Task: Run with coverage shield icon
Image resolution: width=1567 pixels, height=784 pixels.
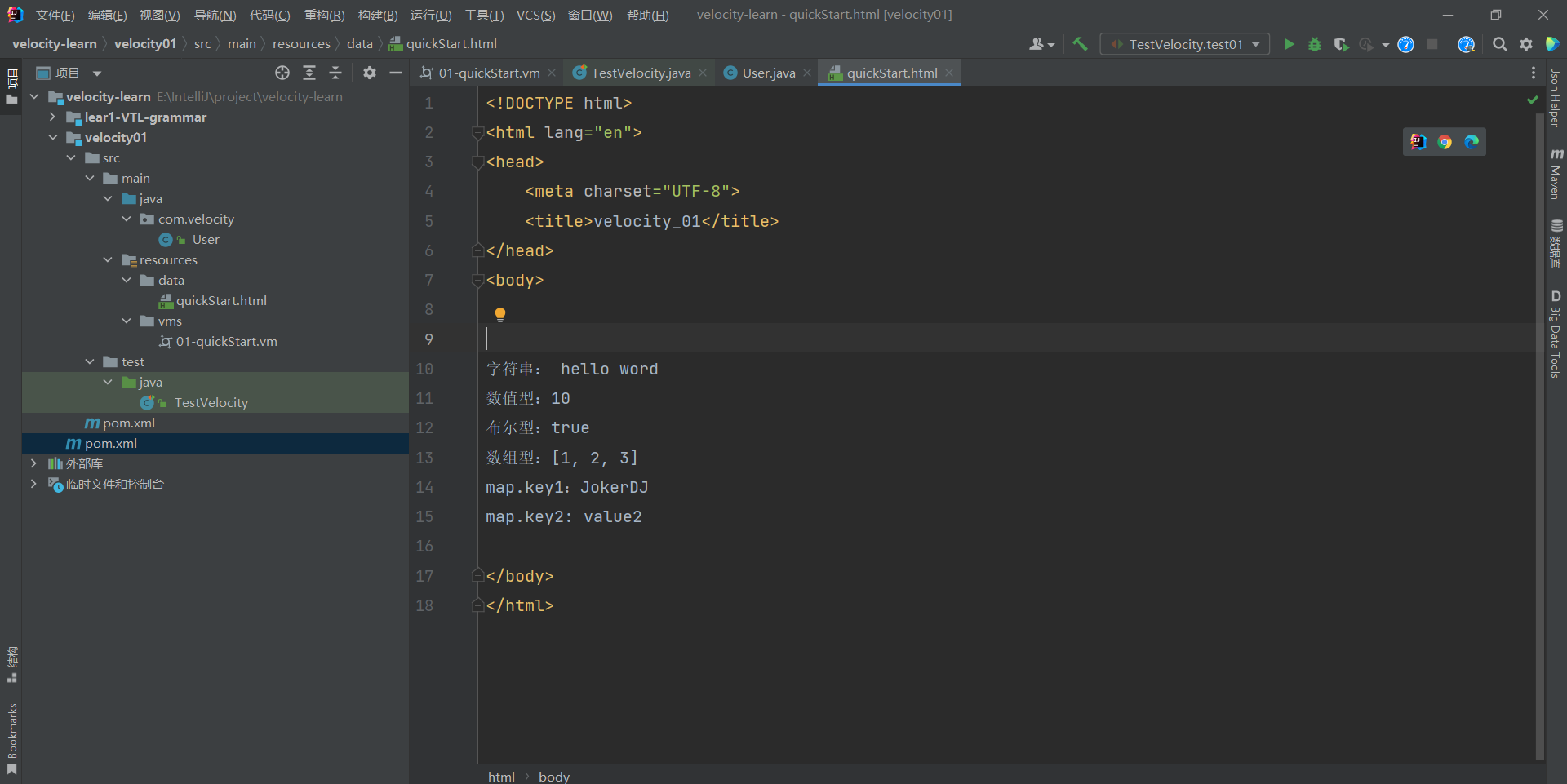Action: tap(1341, 44)
